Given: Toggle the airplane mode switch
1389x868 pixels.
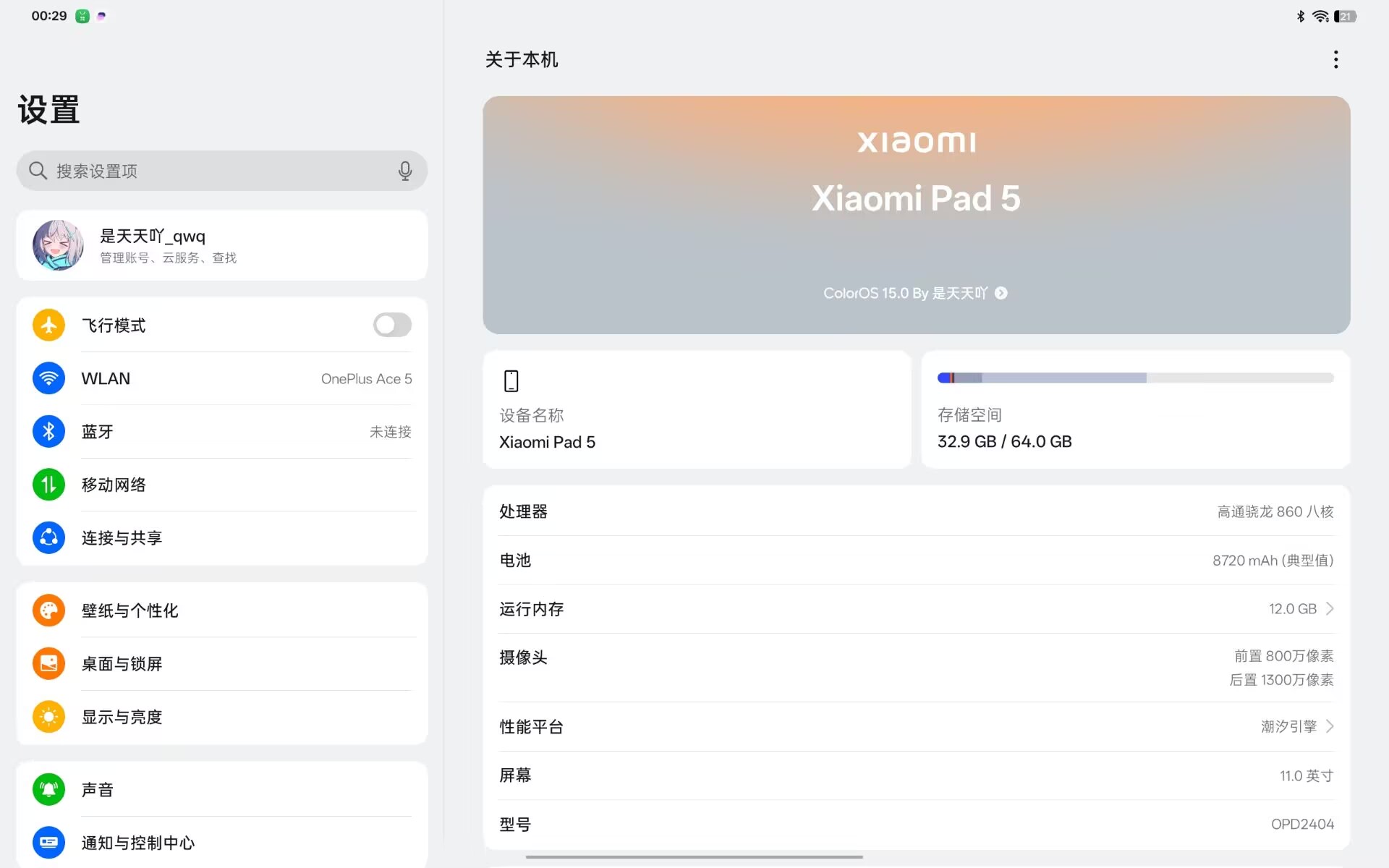Looking at the screenshot, I should pos(392,325).
